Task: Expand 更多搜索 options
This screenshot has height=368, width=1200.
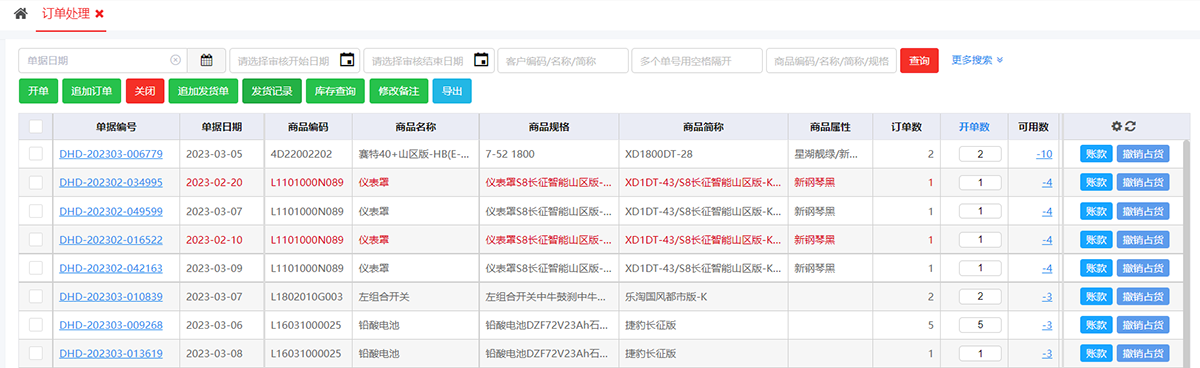Action: pyautogui.click(x=977, y=60)
